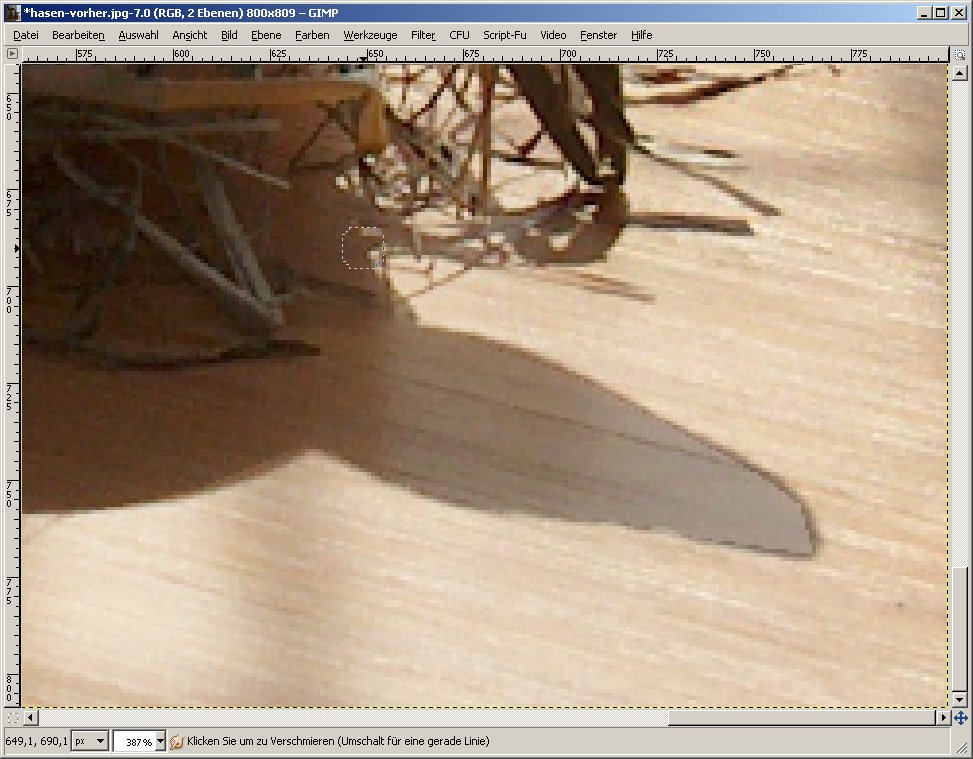Open the Hilfe menu
The width and height of the screenshot is (973, 759).
[642, 35]
